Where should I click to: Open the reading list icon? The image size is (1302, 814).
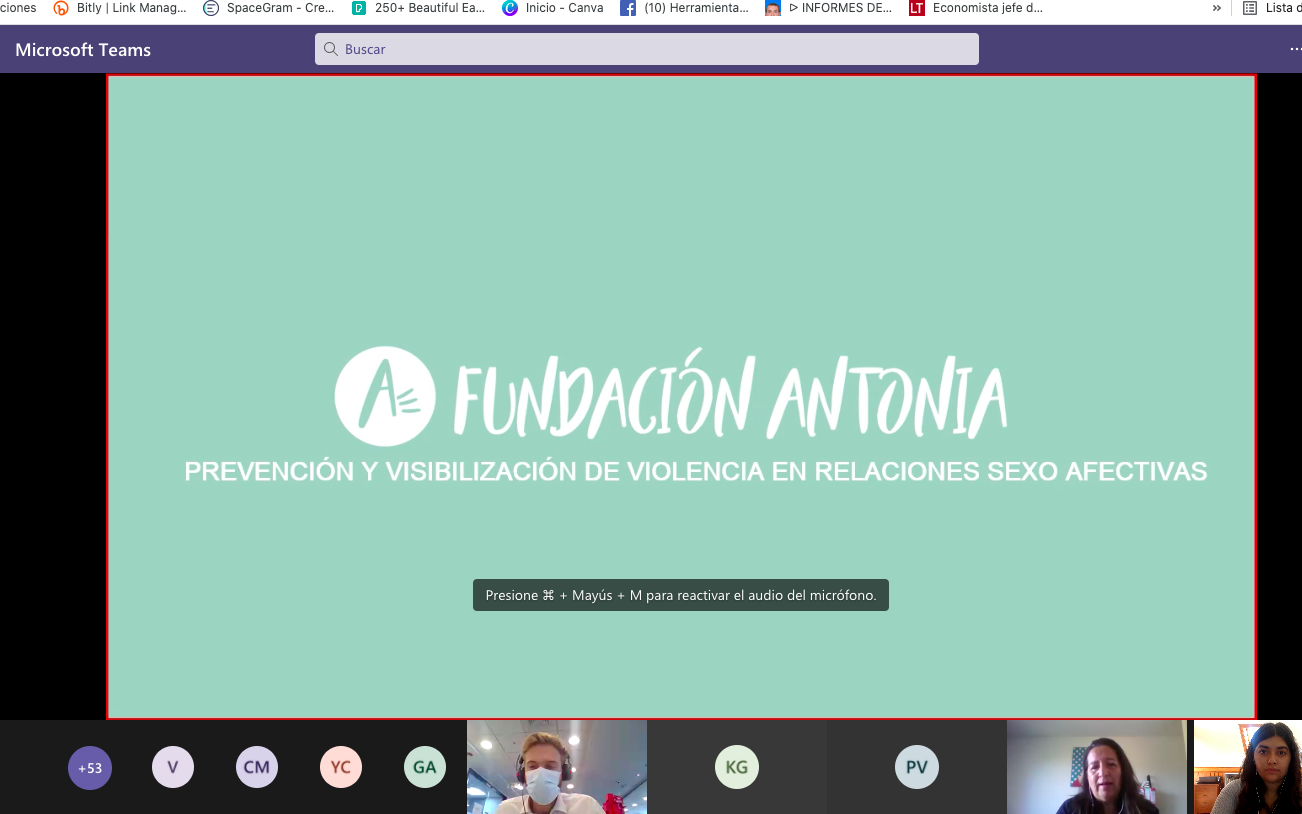tap(1249, 8)
